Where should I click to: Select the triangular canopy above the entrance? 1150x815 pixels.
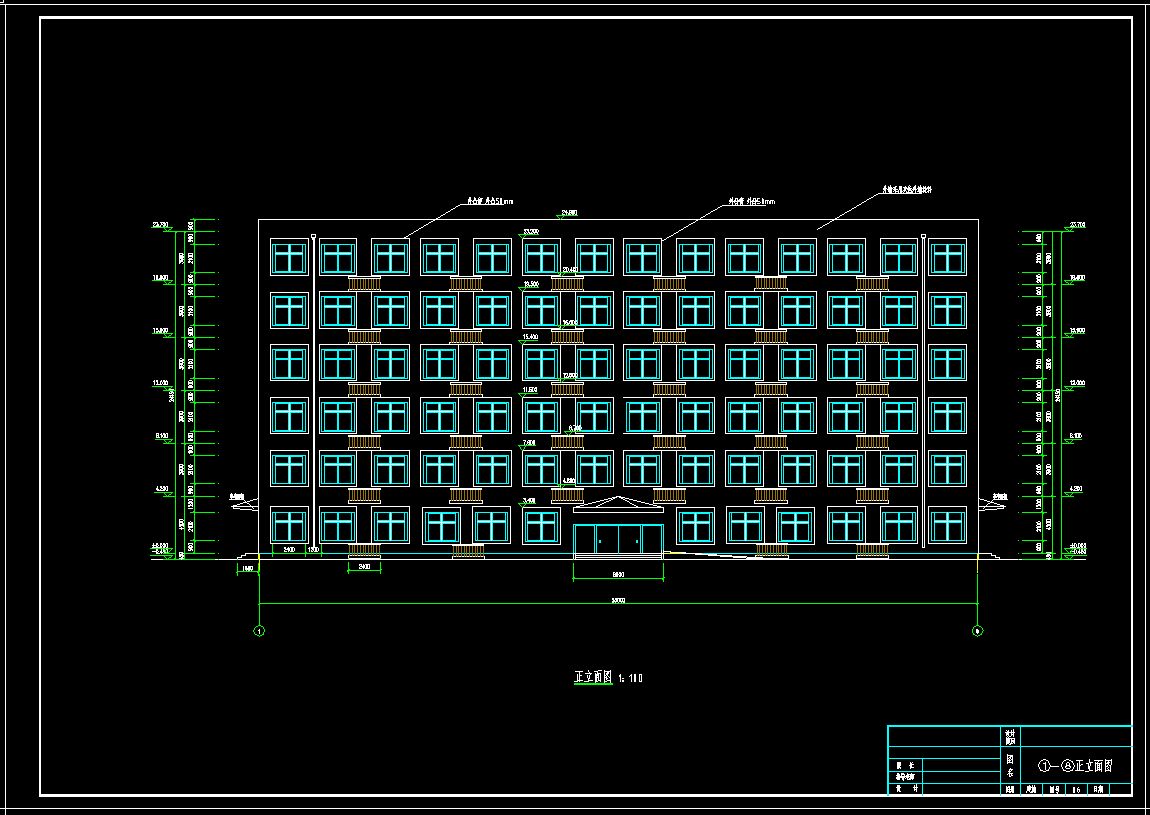(x=618, y=503)
